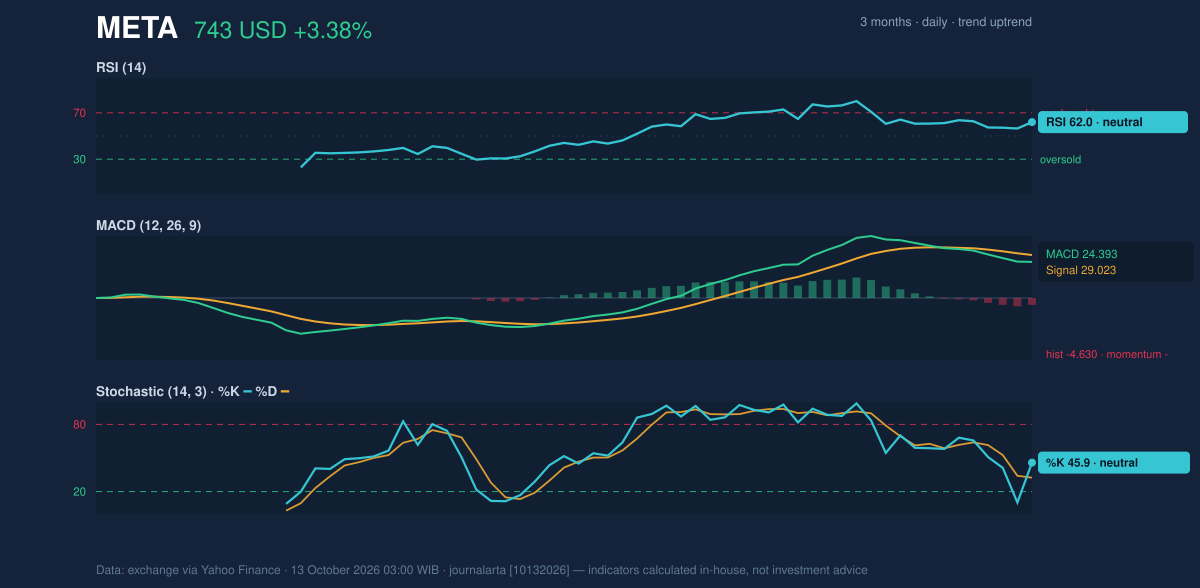Select the RSI 62.0 neutral badge
The height and width of the screenshot is (588, 1200).
(x=1113, y=122)
